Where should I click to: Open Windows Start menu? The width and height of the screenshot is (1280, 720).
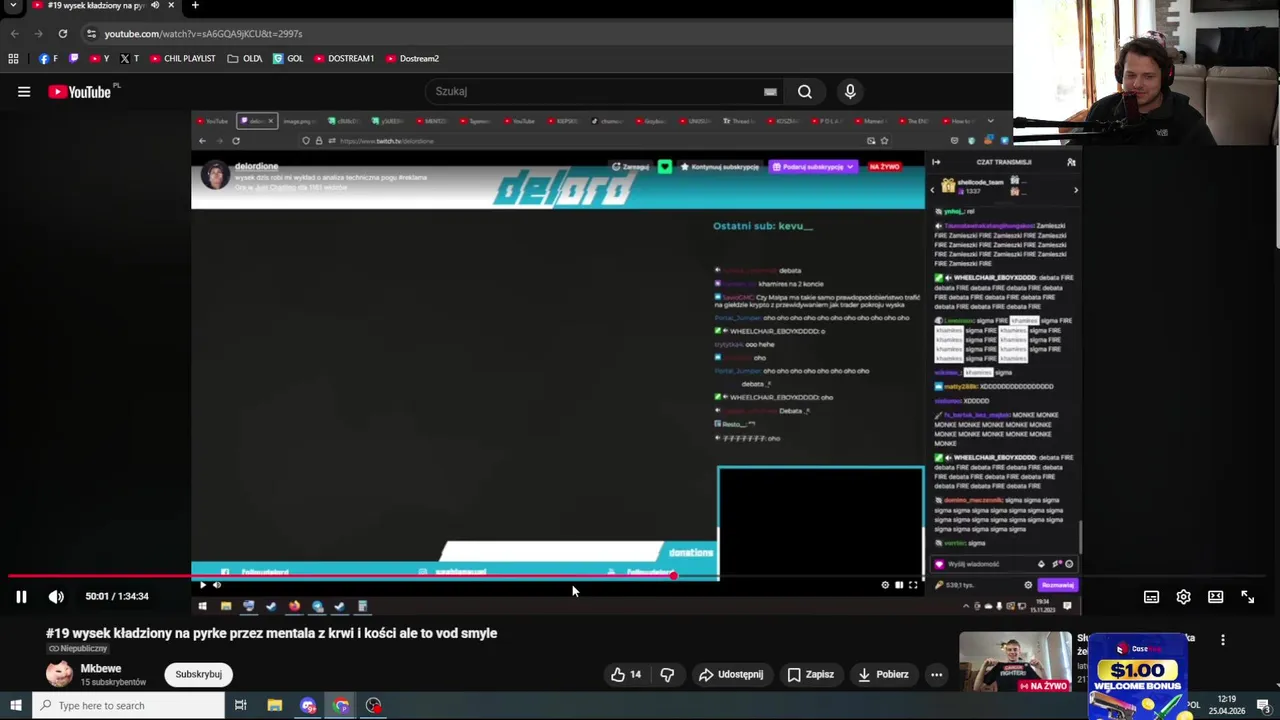[15, 705]
